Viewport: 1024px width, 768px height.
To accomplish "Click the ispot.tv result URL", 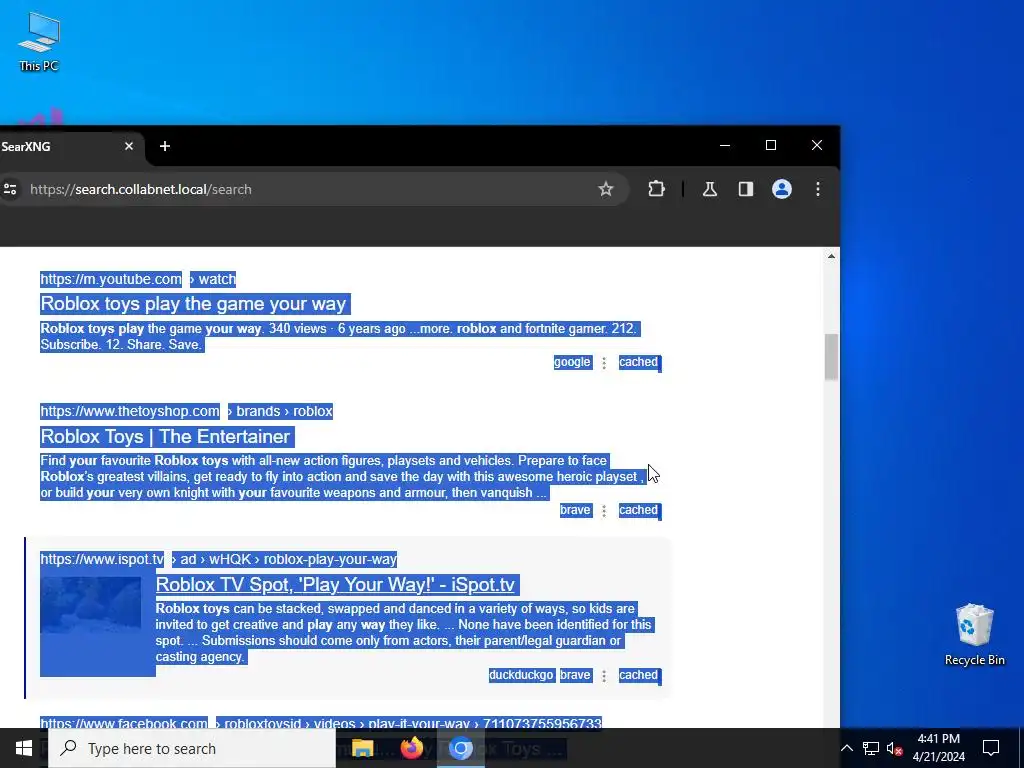I will coord(102,559).
